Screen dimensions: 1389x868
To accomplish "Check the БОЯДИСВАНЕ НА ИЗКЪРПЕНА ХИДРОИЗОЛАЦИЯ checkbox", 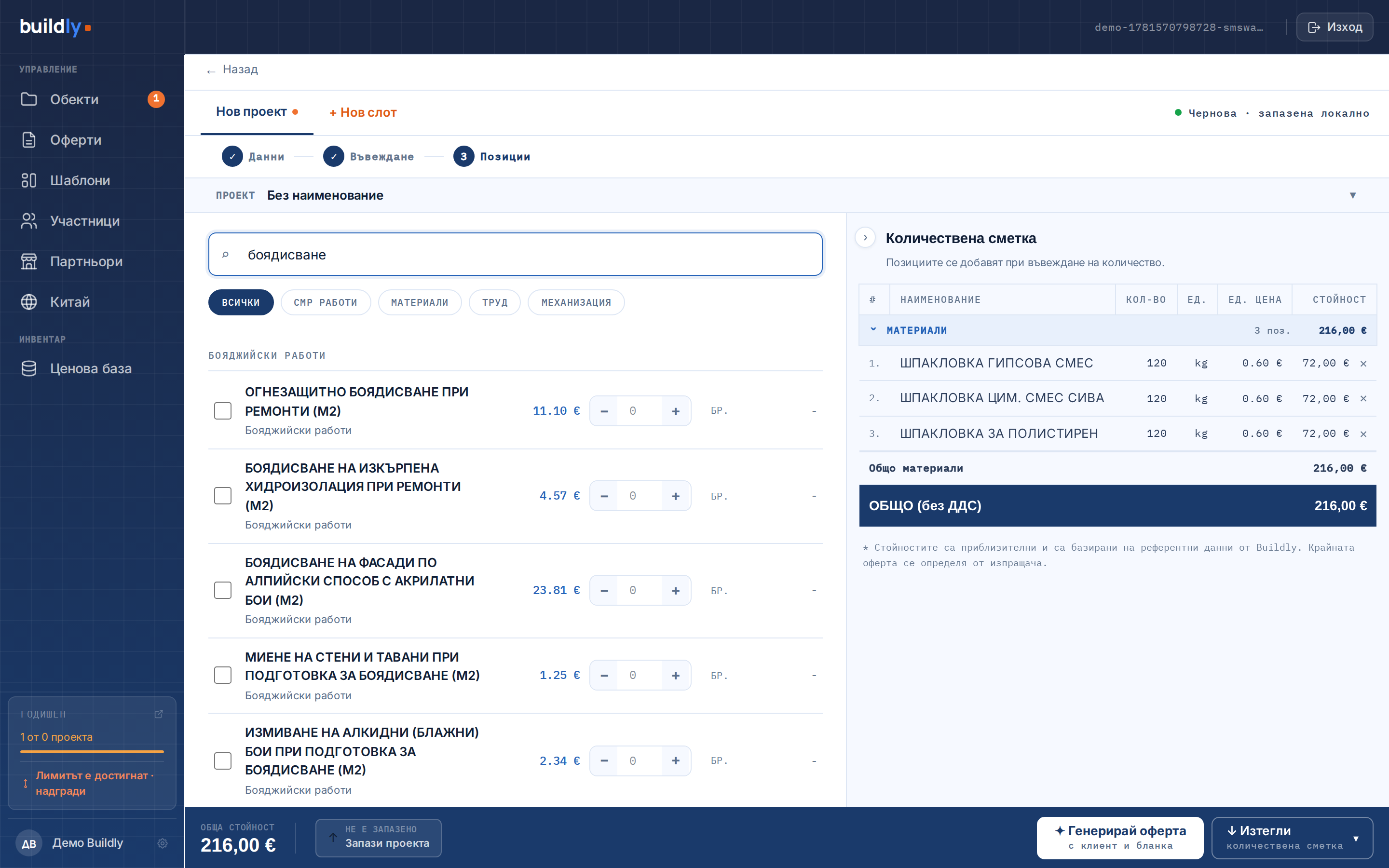I will 223,496.
